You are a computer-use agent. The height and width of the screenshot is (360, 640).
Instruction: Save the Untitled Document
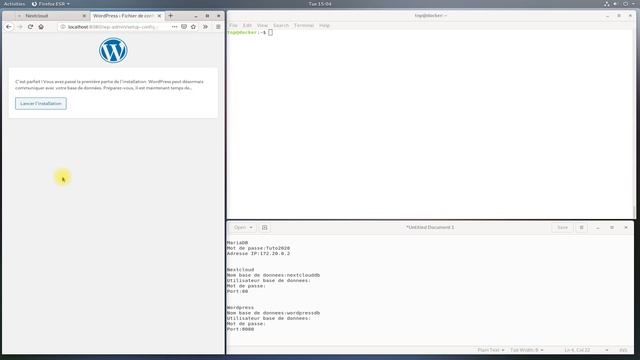[x=562, y=227]
